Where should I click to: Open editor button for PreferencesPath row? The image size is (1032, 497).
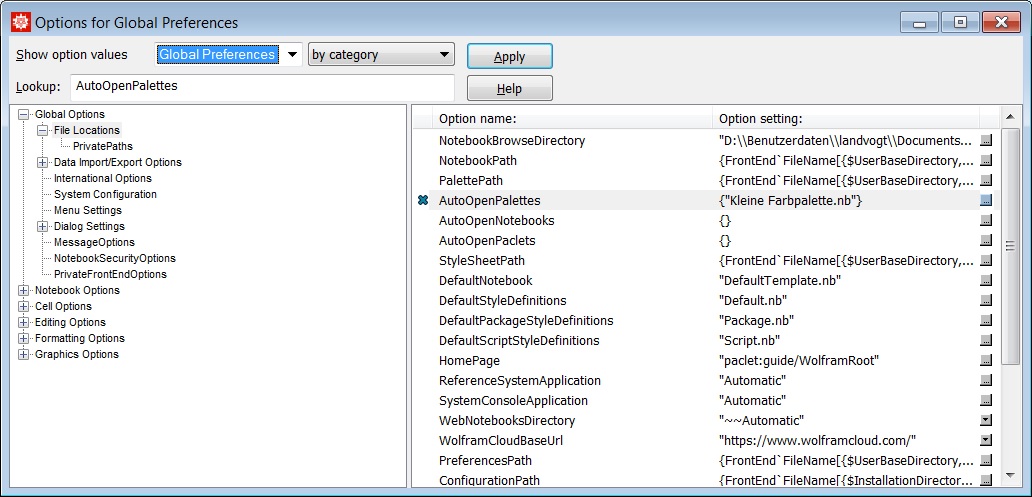pos(985,460)
